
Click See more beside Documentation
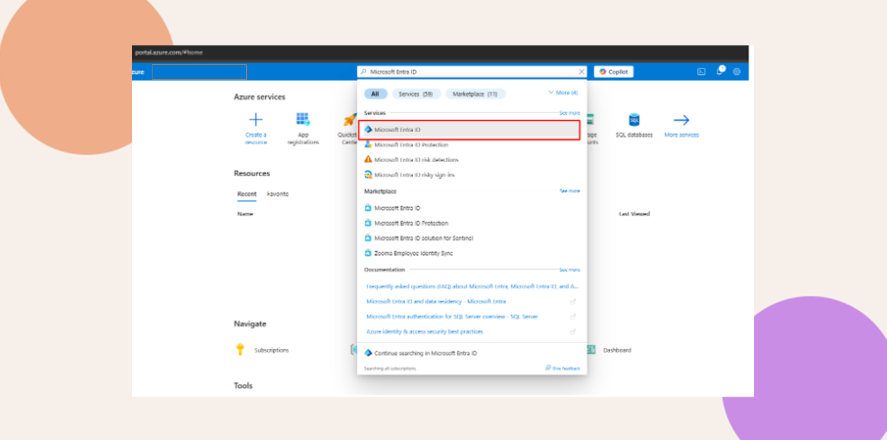pyautogui.click(x=570, y=270)
